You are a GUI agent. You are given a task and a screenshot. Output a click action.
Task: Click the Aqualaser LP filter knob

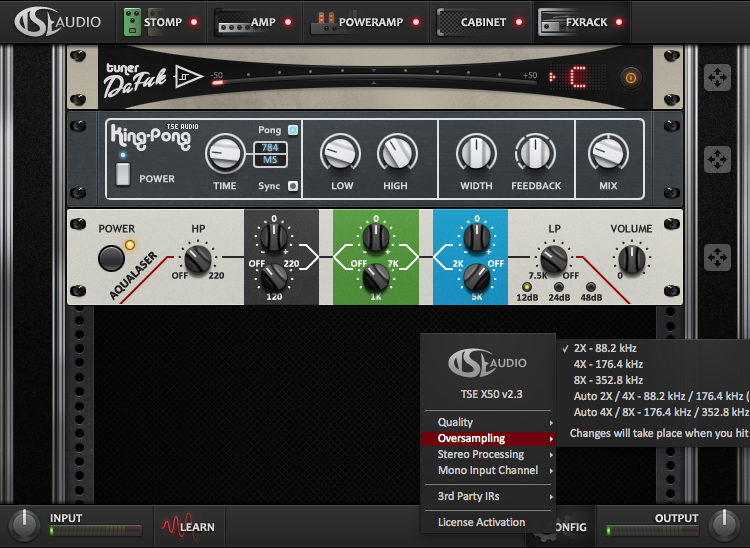554,260
